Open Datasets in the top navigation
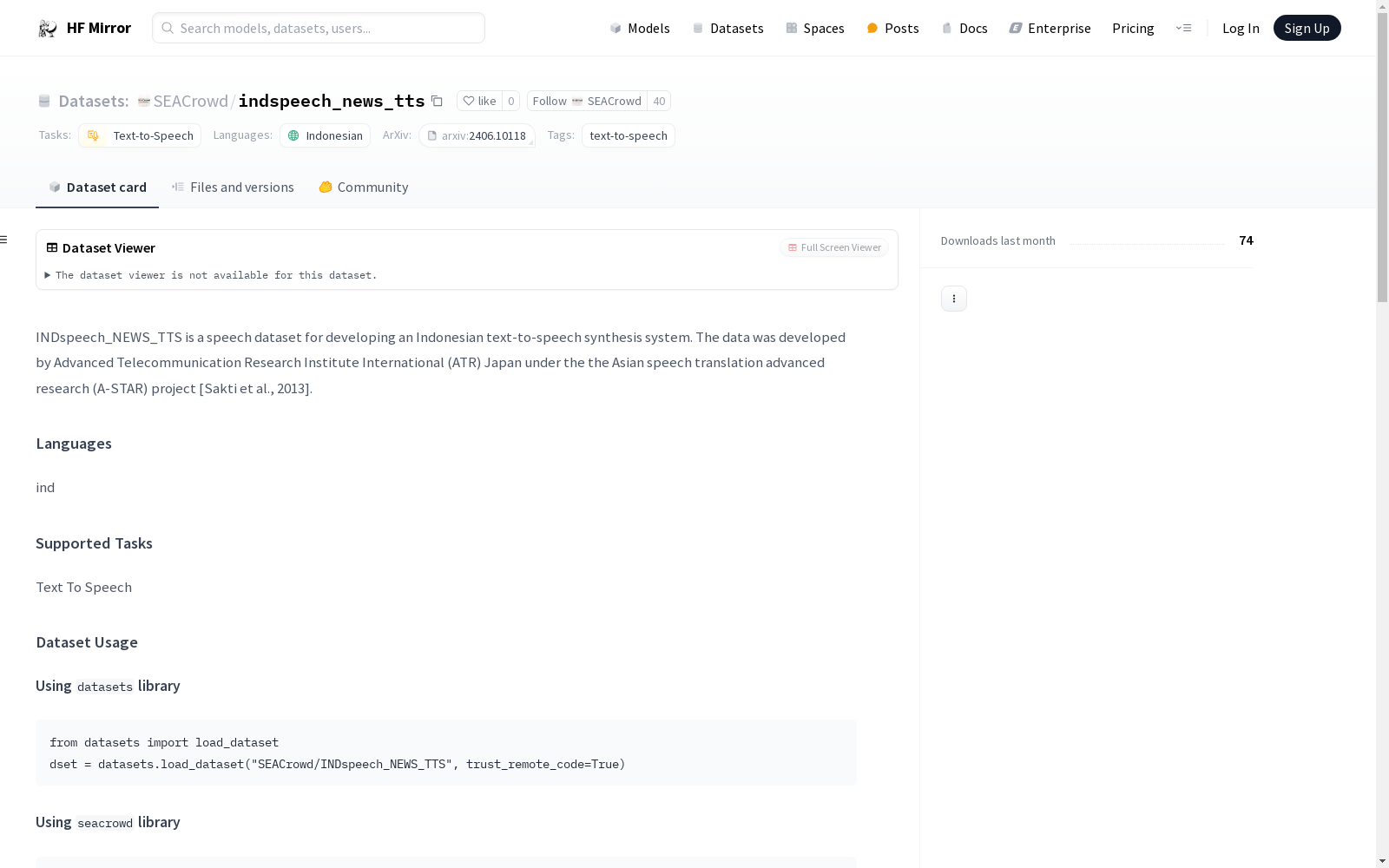 [727, 28]
